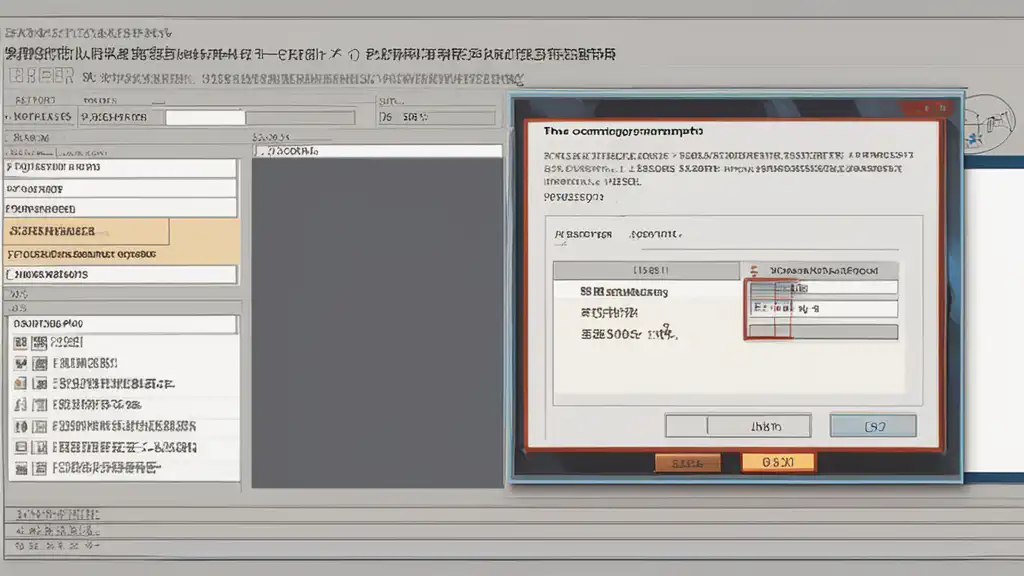
Task: Select the lower orange-highlighted row in the upper-left list
Action: [122, 254]
